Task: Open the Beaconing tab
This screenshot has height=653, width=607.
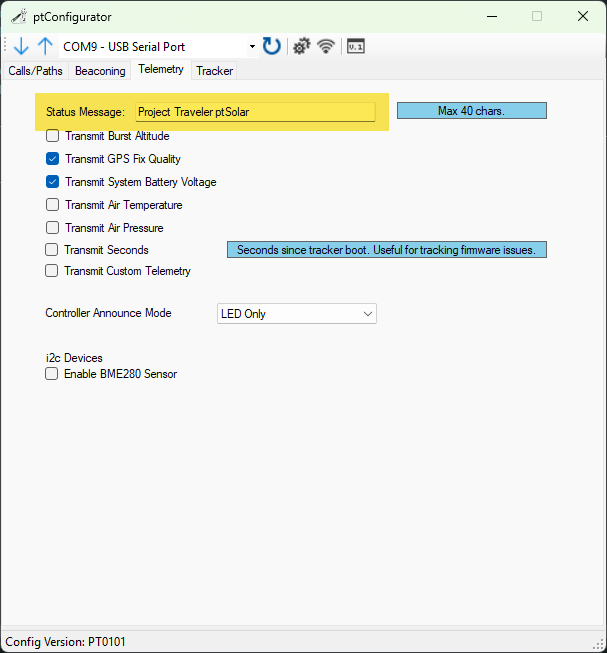Action: tap(100, 71)
